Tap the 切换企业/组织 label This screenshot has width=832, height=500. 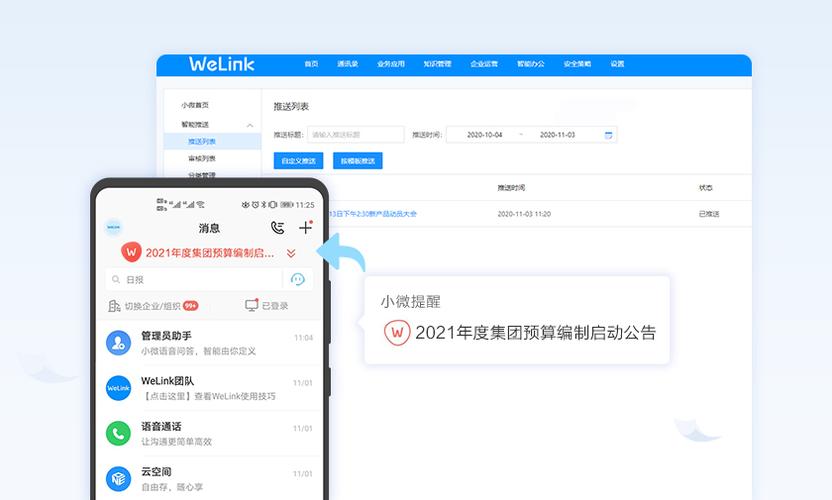click(152, 306)
